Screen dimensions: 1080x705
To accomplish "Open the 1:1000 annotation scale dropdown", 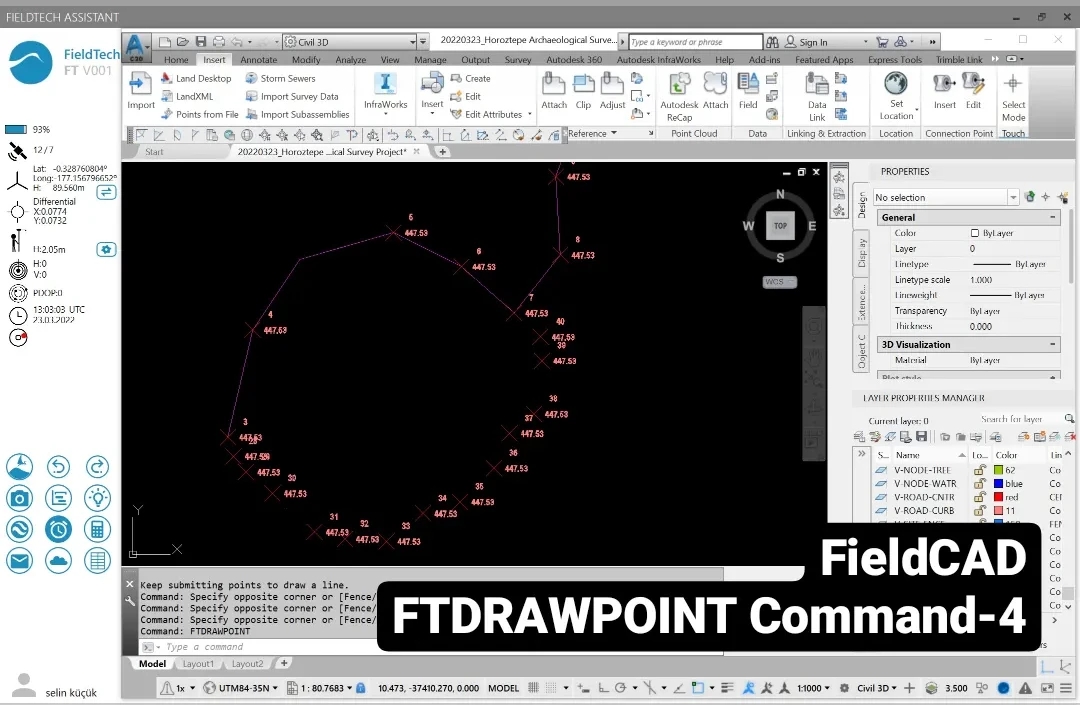I will (813, 688).
